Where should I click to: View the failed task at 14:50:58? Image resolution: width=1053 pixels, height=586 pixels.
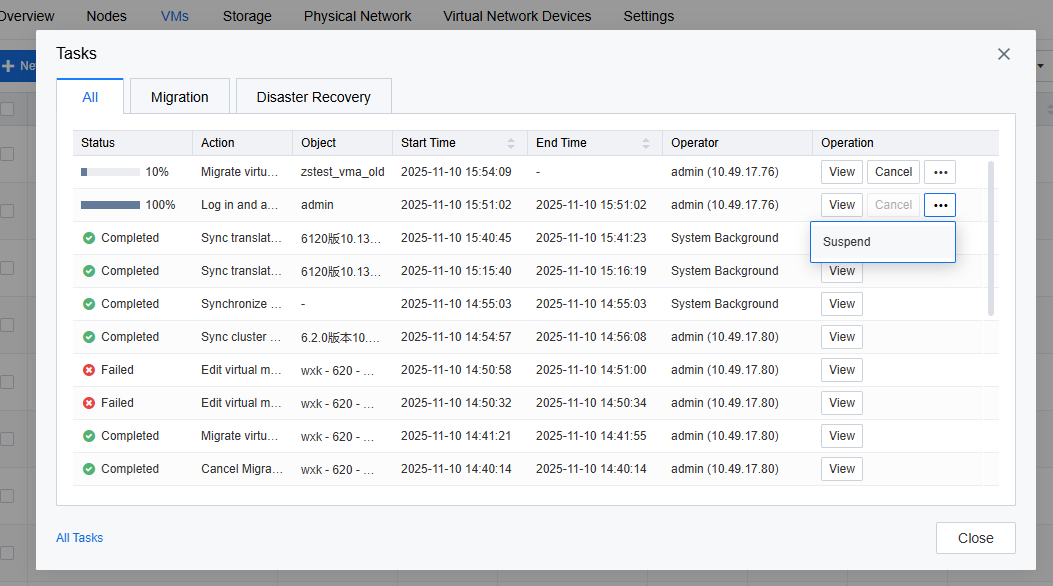point(841,370)
